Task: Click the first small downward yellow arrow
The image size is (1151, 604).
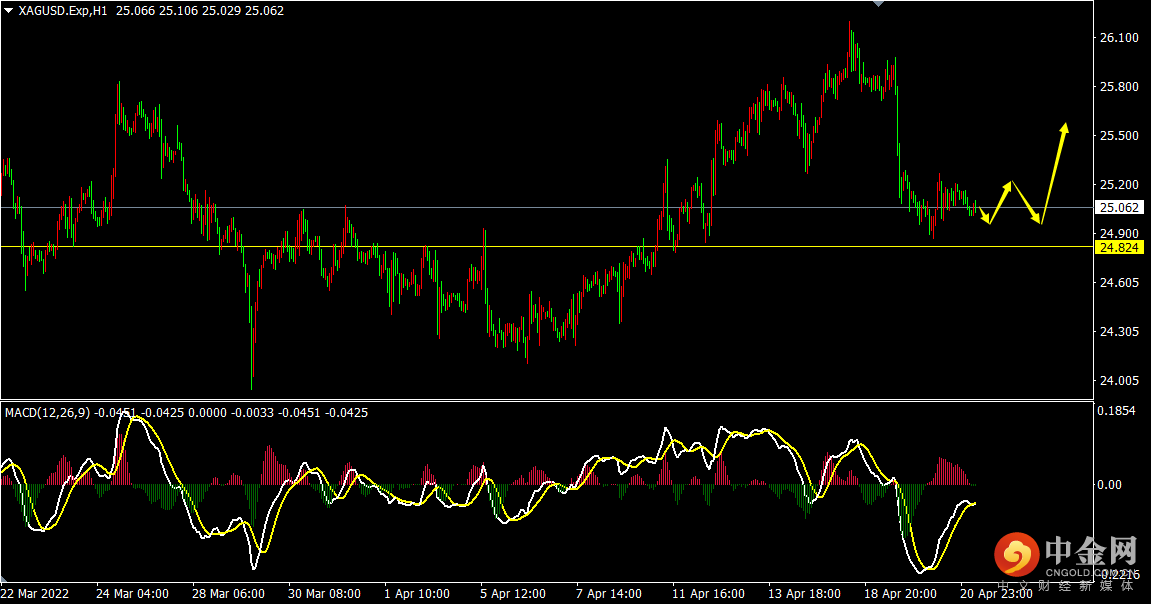Action: pos(986,218)
